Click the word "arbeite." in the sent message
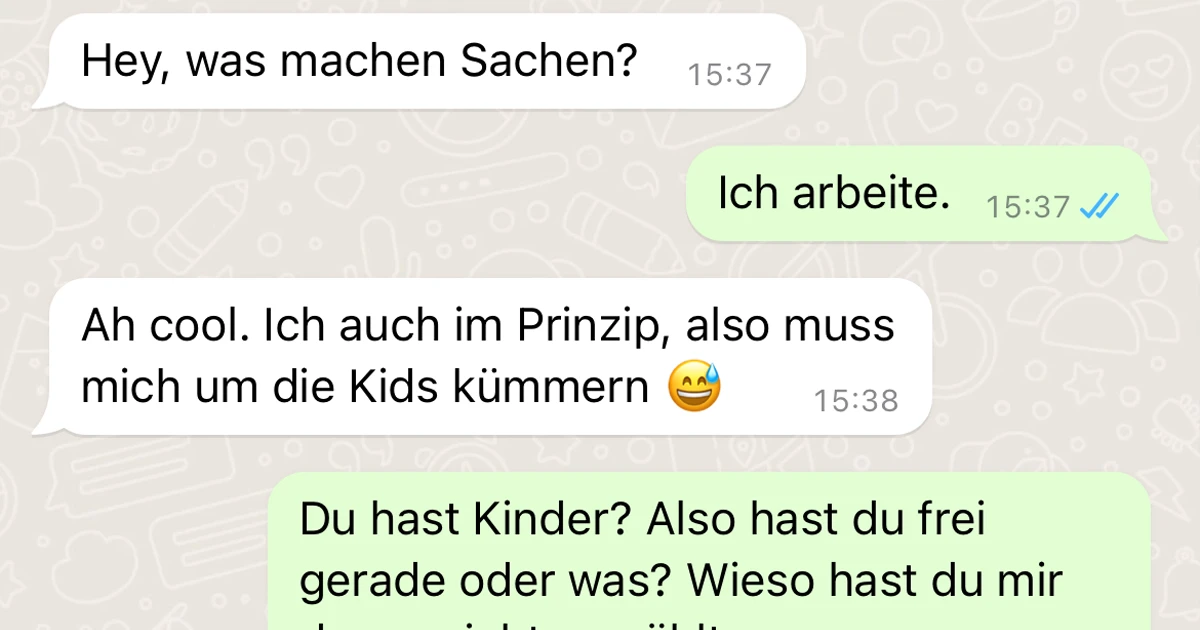This screenshot has height=630, width=1200. [872, 194]
